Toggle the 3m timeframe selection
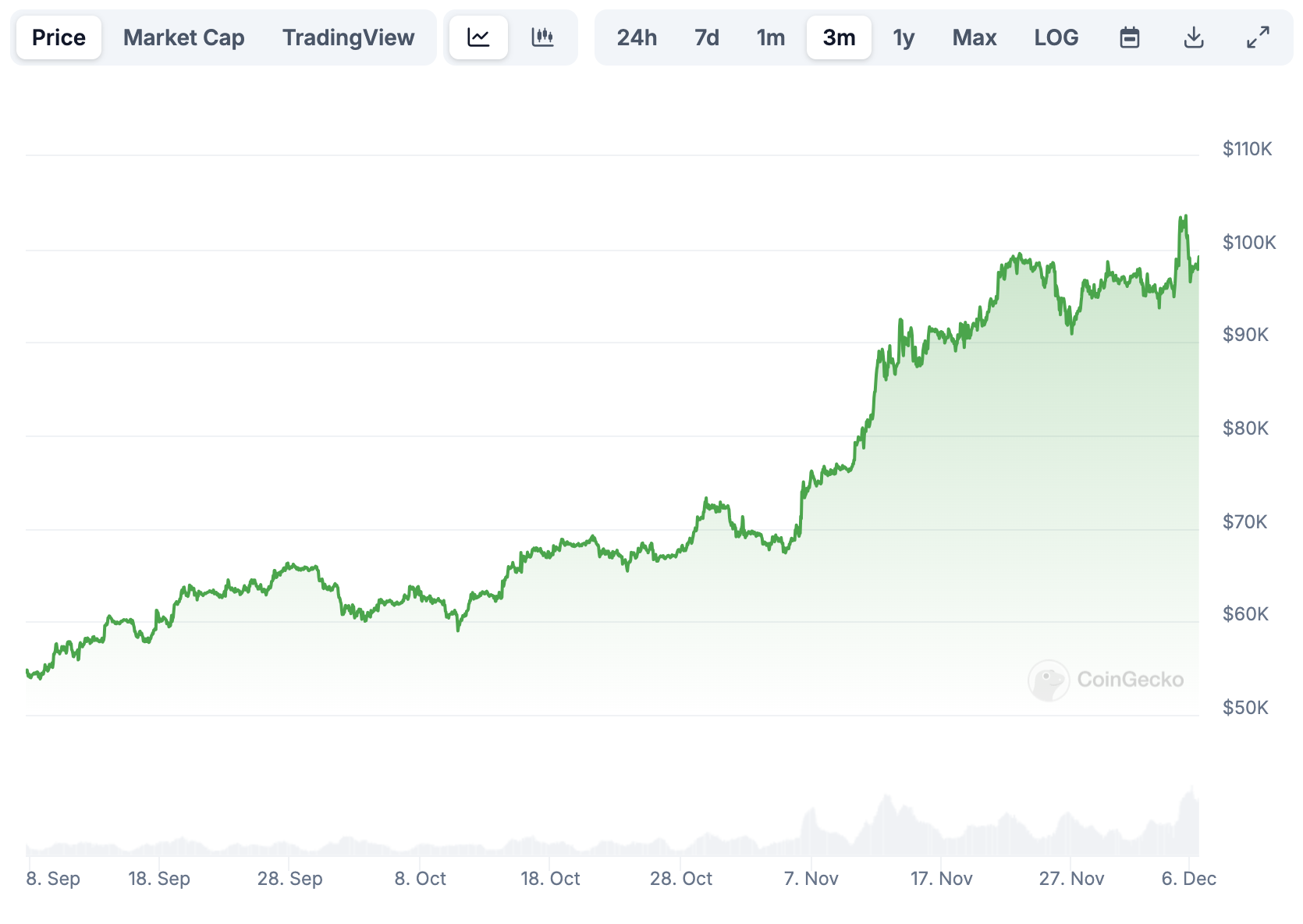 (839, 37)
